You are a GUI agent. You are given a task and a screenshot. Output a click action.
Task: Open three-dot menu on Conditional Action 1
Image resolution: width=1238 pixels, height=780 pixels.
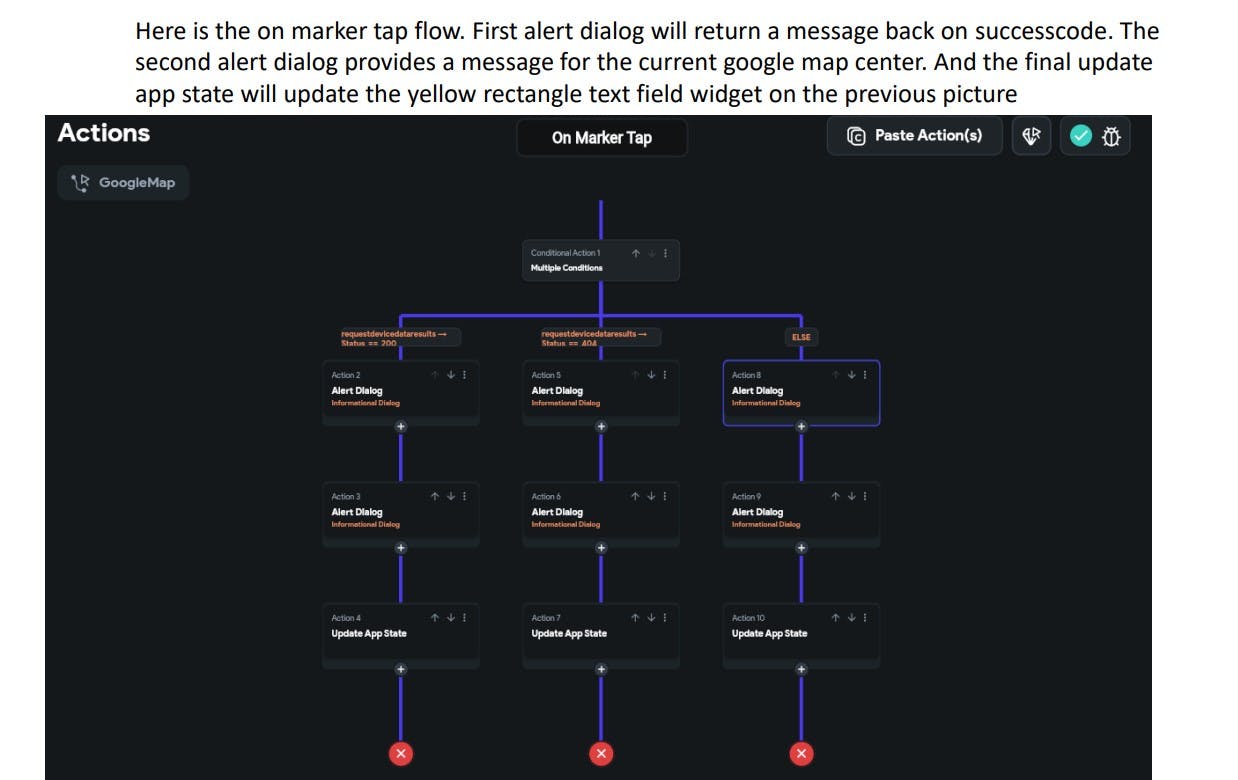coord(666,253)
